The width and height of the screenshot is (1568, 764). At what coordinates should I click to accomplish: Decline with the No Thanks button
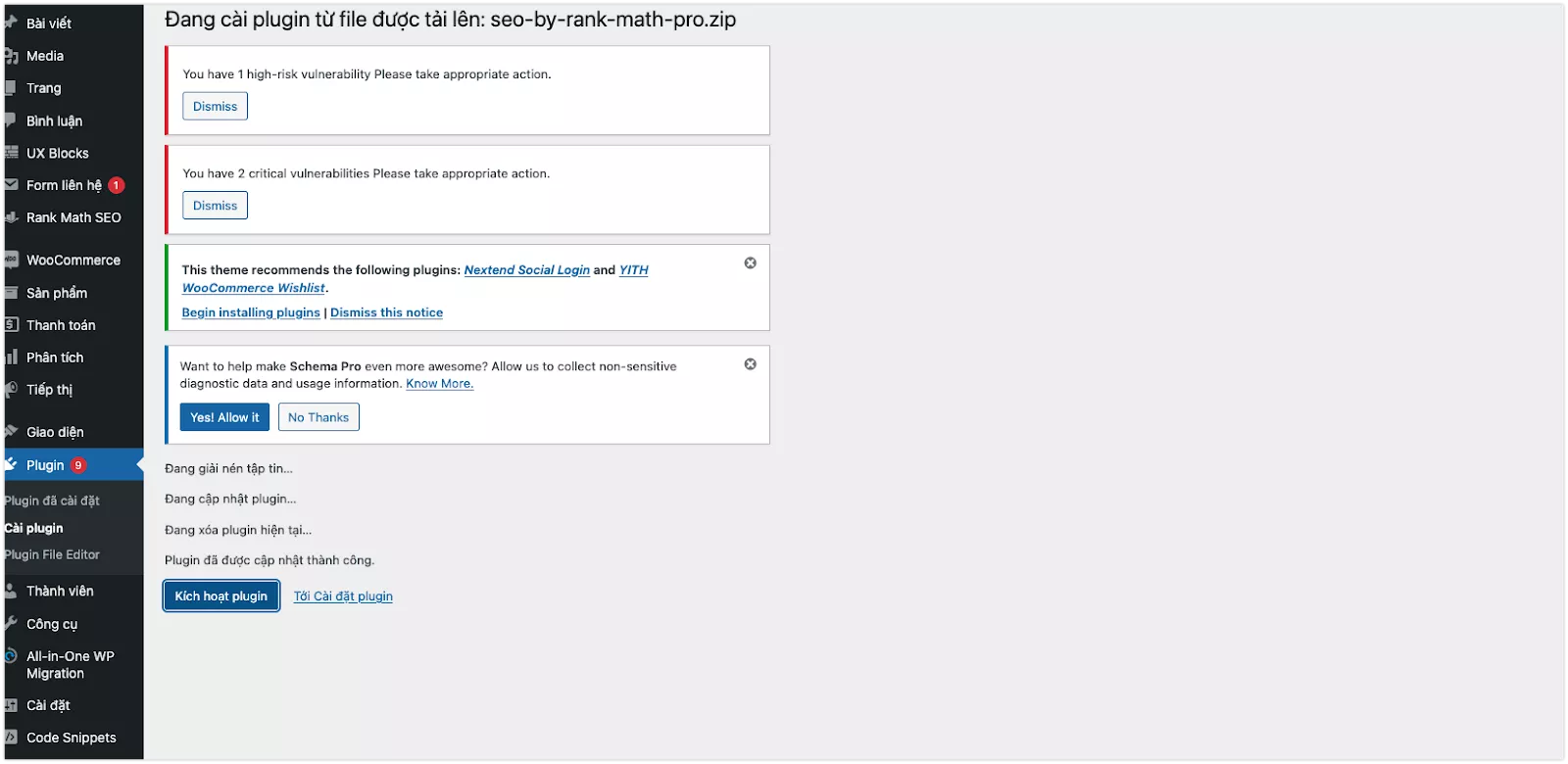point(318,417)
